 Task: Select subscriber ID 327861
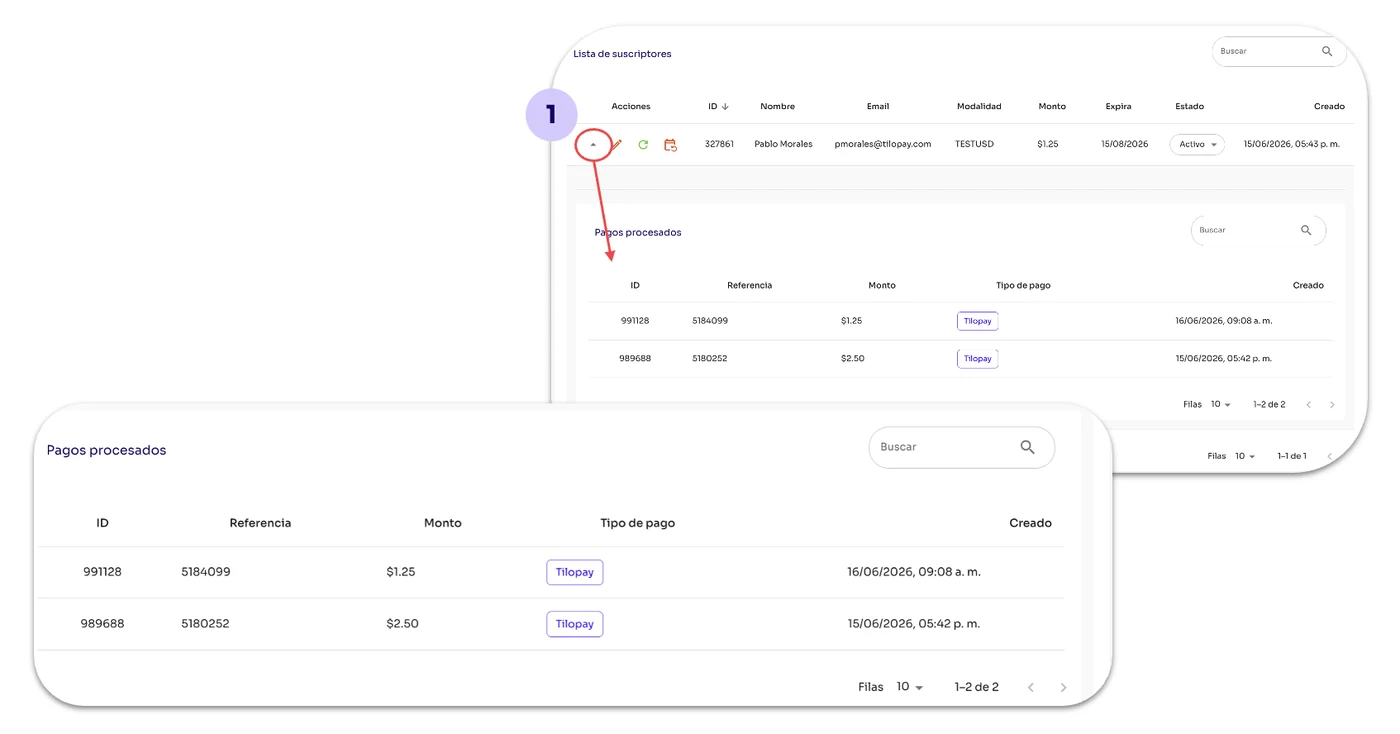coord(719,144)
